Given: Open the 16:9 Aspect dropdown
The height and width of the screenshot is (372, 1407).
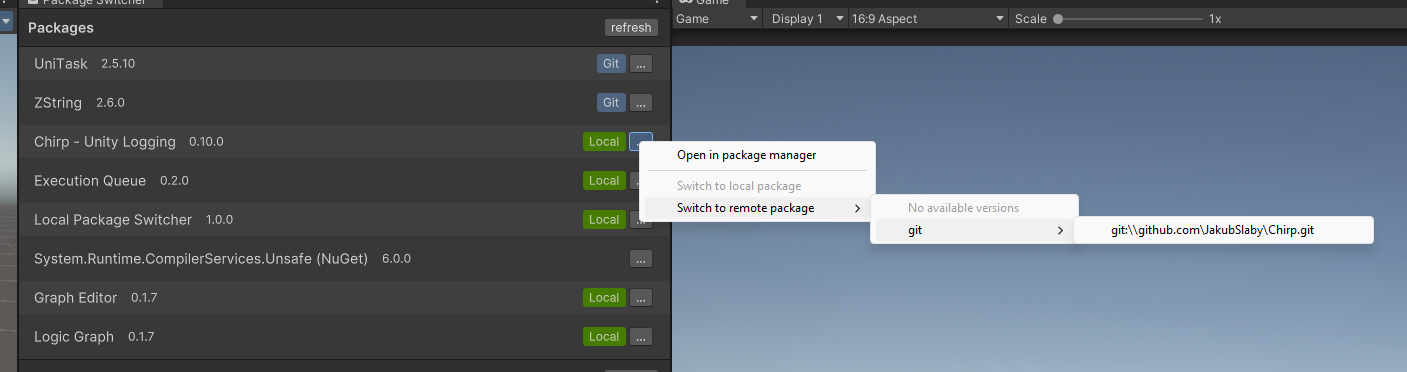Looking at the screenshot, I should pos(927,19).
